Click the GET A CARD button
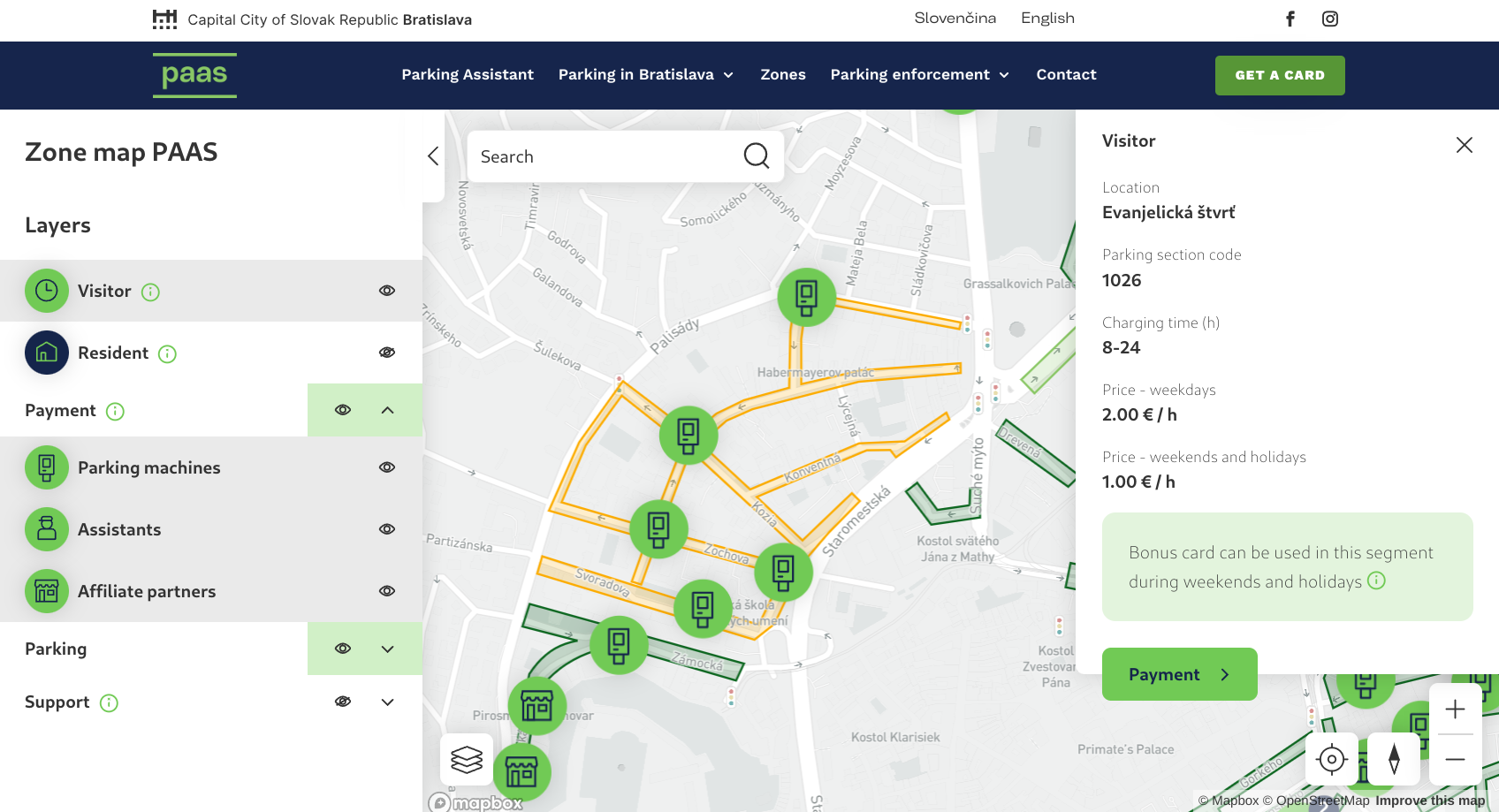Screen dimensions: 1499x812 pyautogui.click(x=1279, y=75)
